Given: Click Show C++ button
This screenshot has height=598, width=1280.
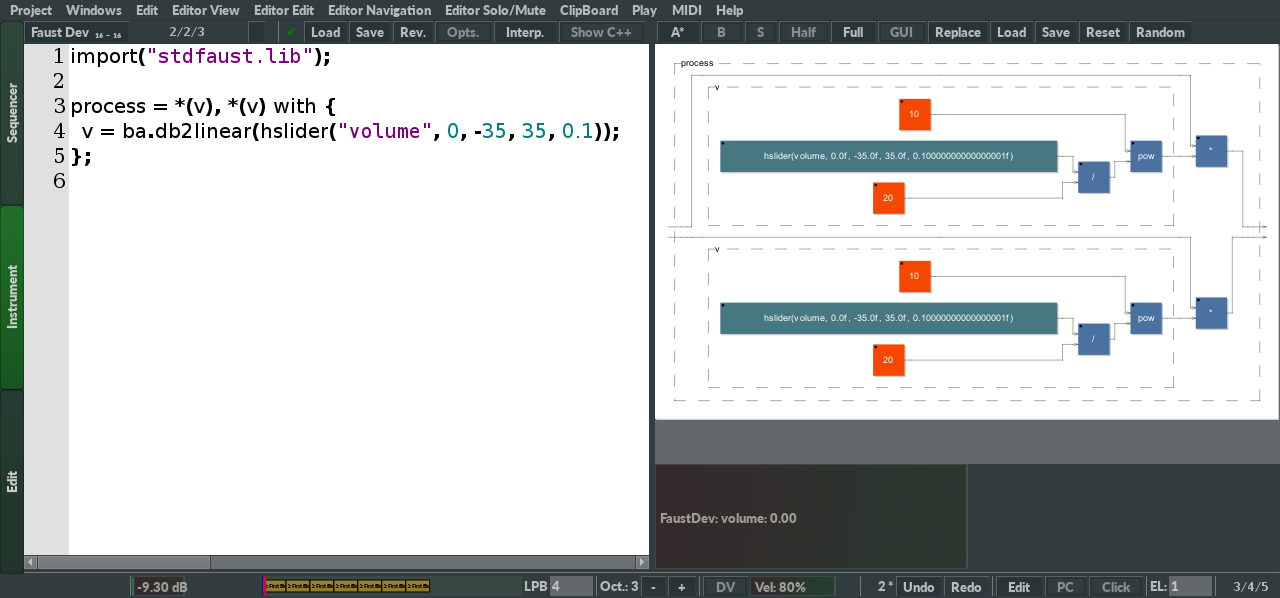Looking at the screenshot, I should click(600, 32).
